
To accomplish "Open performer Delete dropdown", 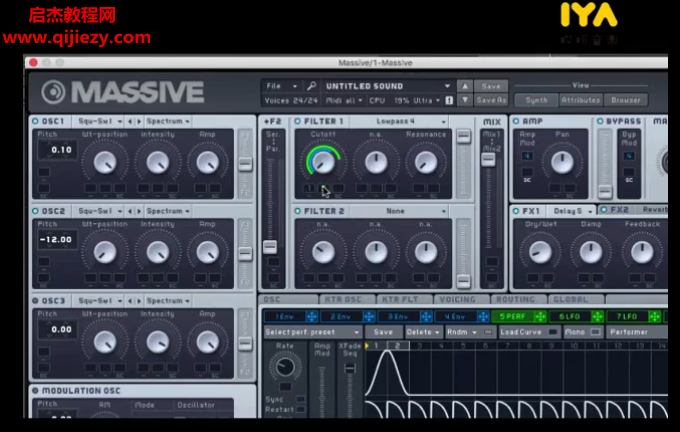I will pos(423,332).
